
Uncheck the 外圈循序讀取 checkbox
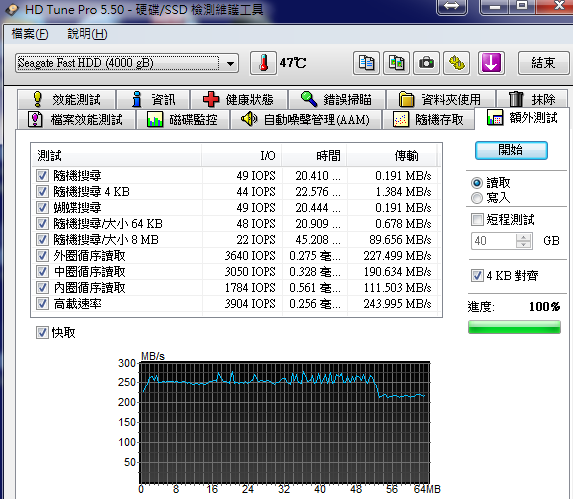42,256
